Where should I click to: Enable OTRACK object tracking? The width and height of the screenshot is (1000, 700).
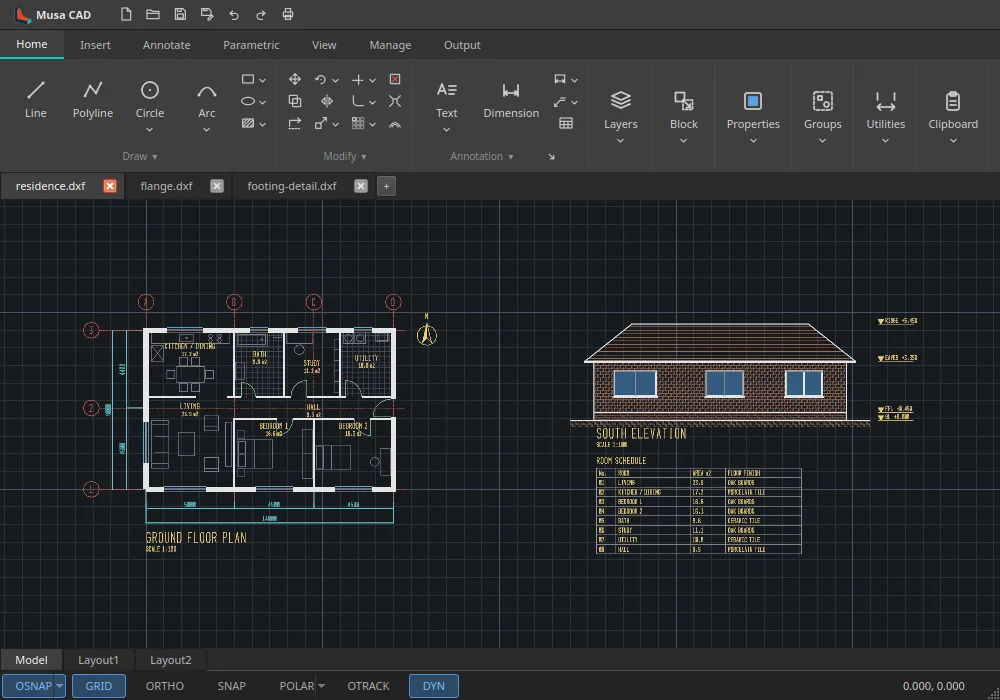[x=368, y=686]
